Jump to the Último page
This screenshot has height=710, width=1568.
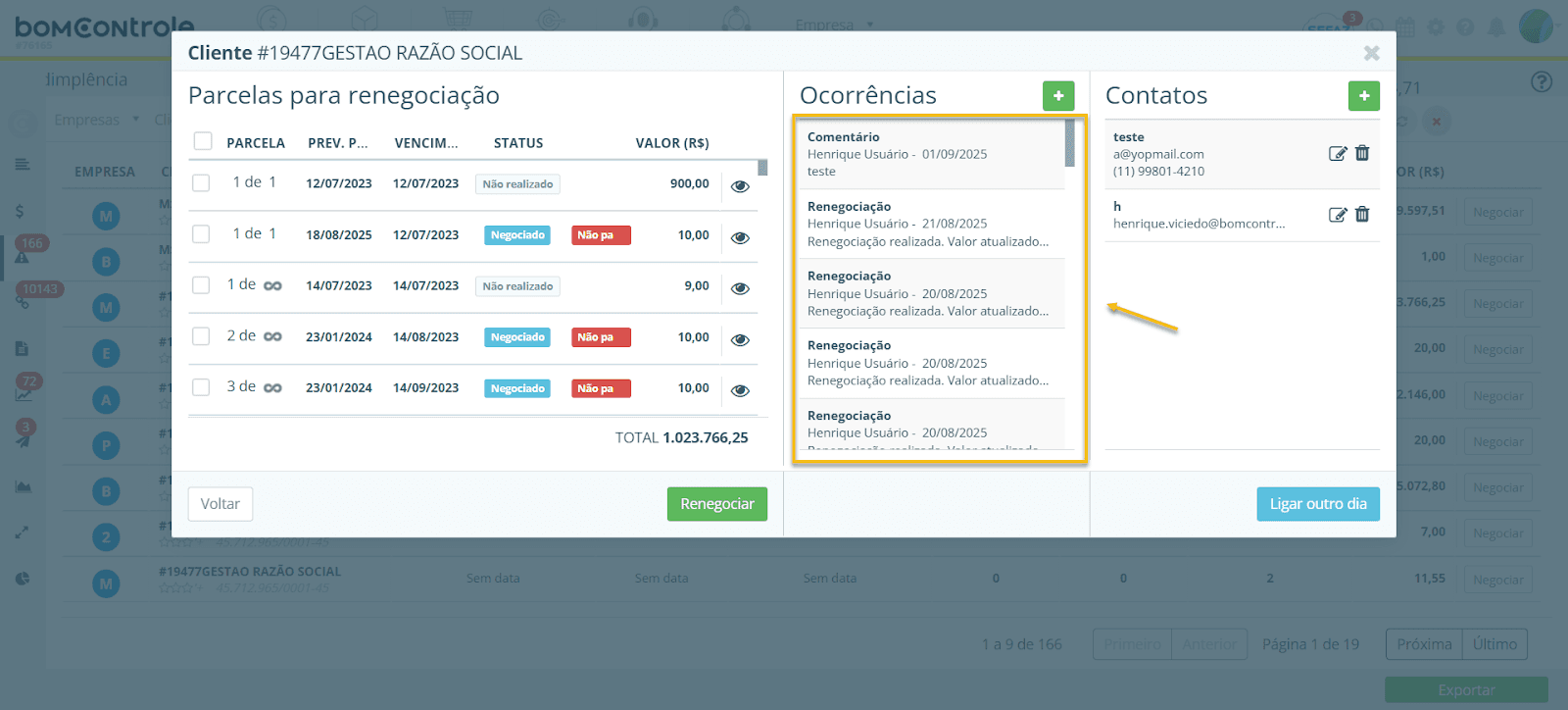click(x=1494, y=644)
